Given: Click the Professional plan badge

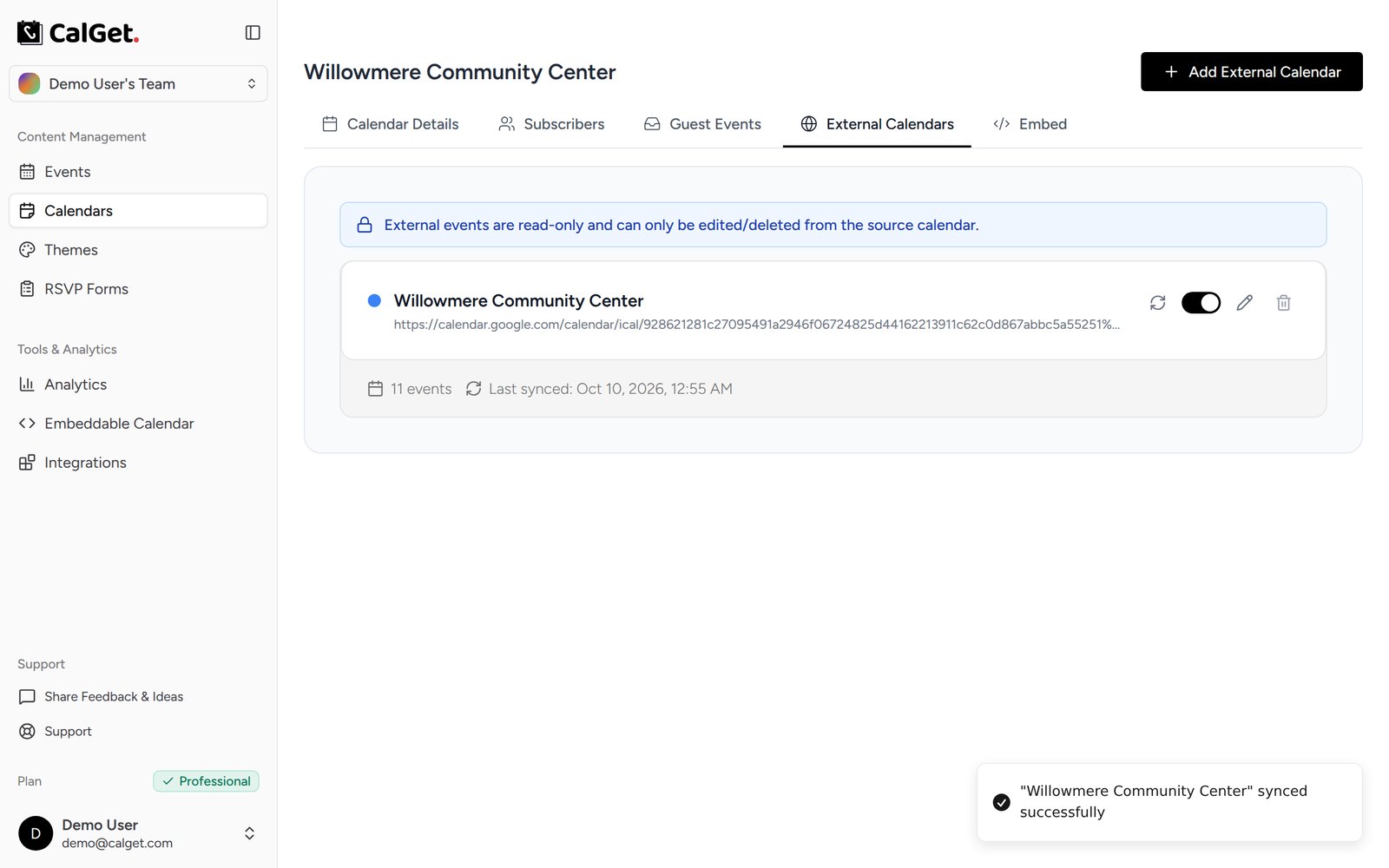Looking at the screenshot, I should (206, 781).
